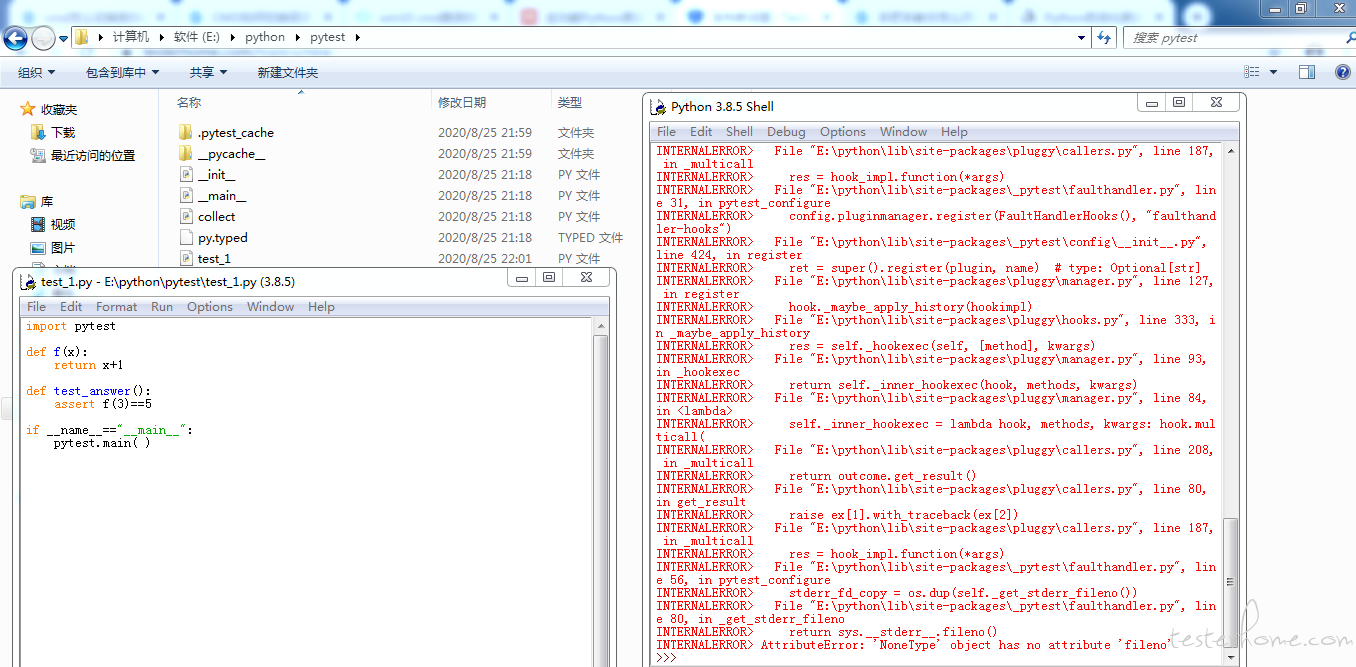
Task: Open Edit menu in Python Shell
Action: tap(701, 131)
